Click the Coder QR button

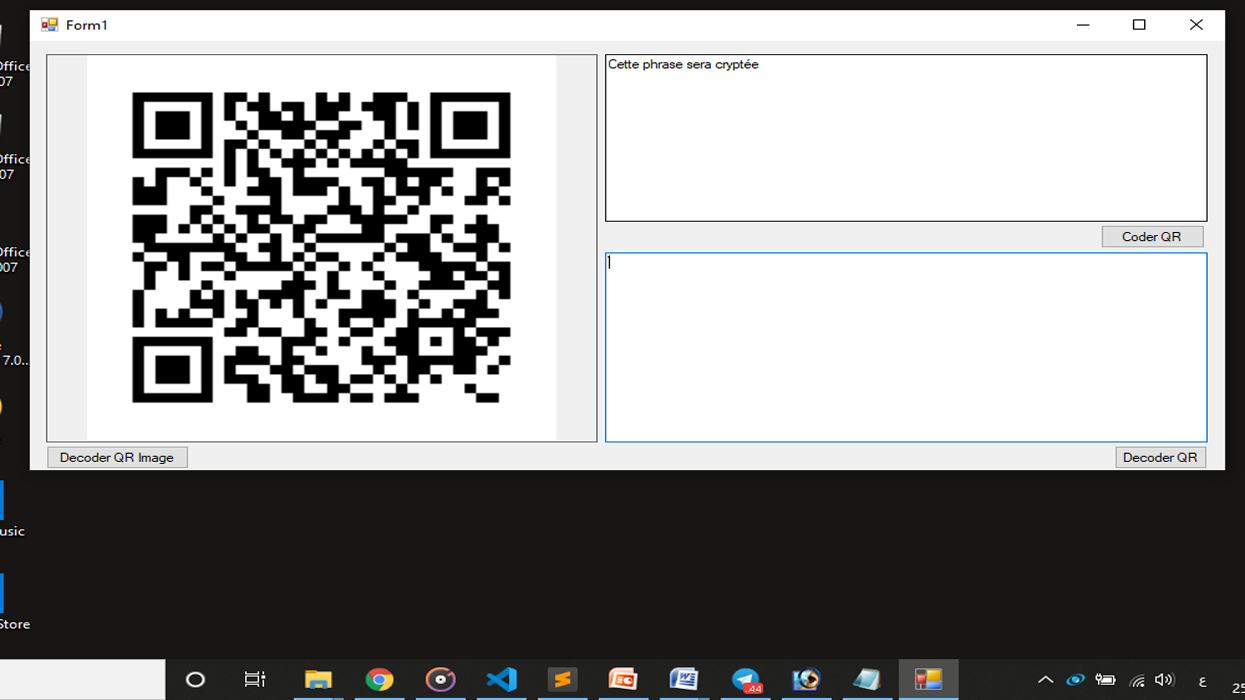(x=1152, y=237)
